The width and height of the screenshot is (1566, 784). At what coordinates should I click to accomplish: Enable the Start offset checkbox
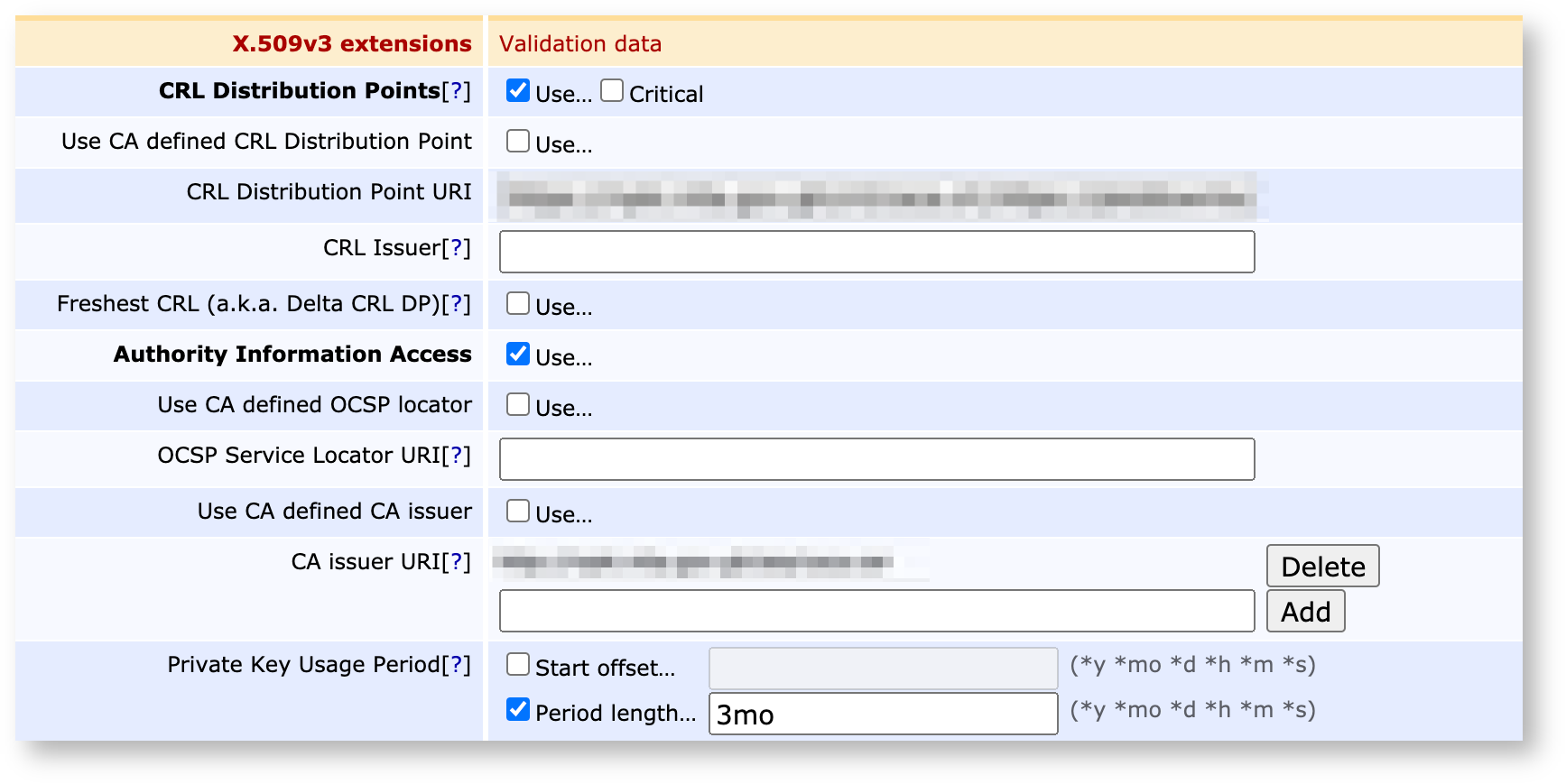tap(518, 664)
